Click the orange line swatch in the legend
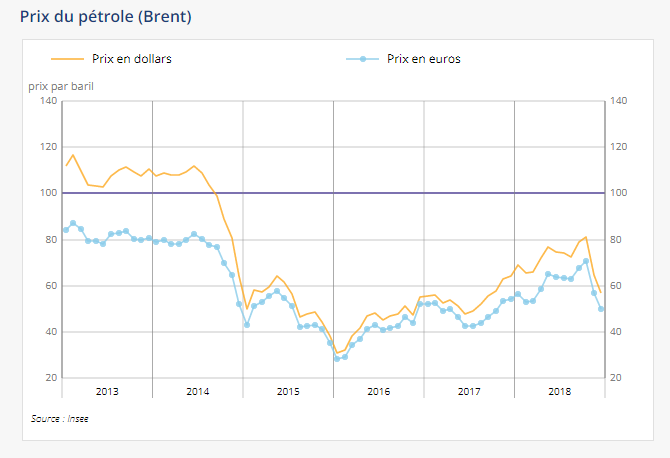This screenshot has width=670, height=458. point(60,59)
